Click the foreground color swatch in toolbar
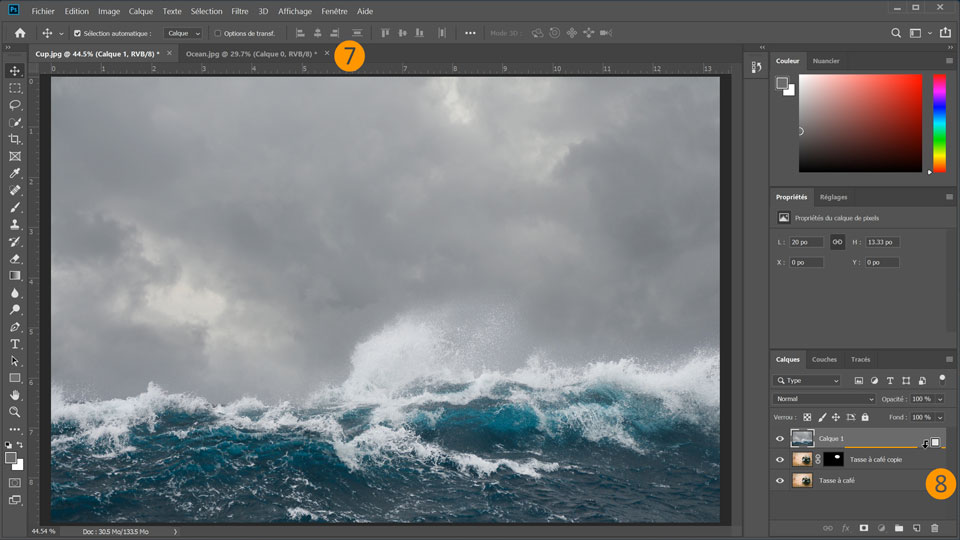This screenshot has width=960, height=540. click(x=10, y=459)
